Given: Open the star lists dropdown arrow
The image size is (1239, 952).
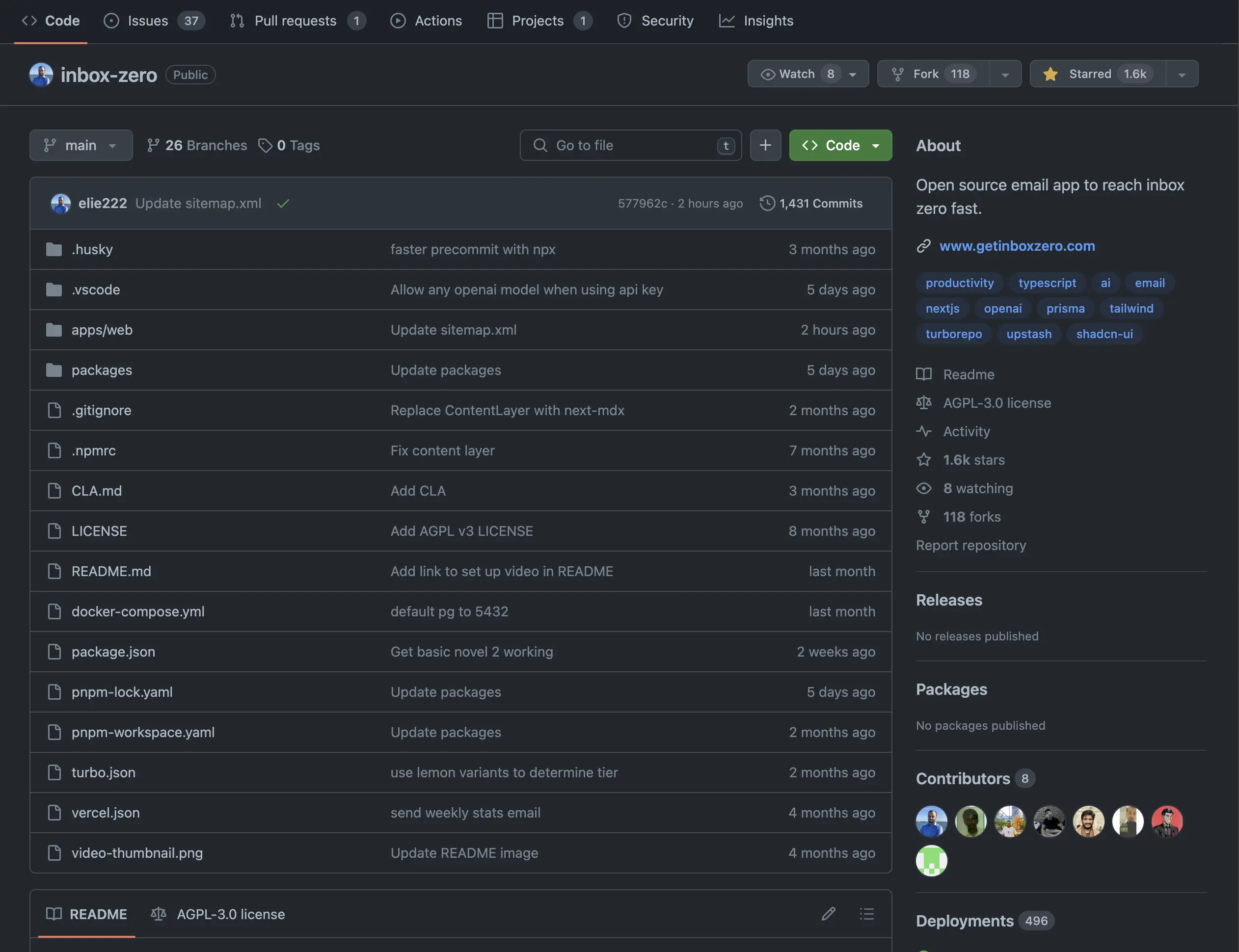Looking at the screenshot, I should coord(1182,74).
